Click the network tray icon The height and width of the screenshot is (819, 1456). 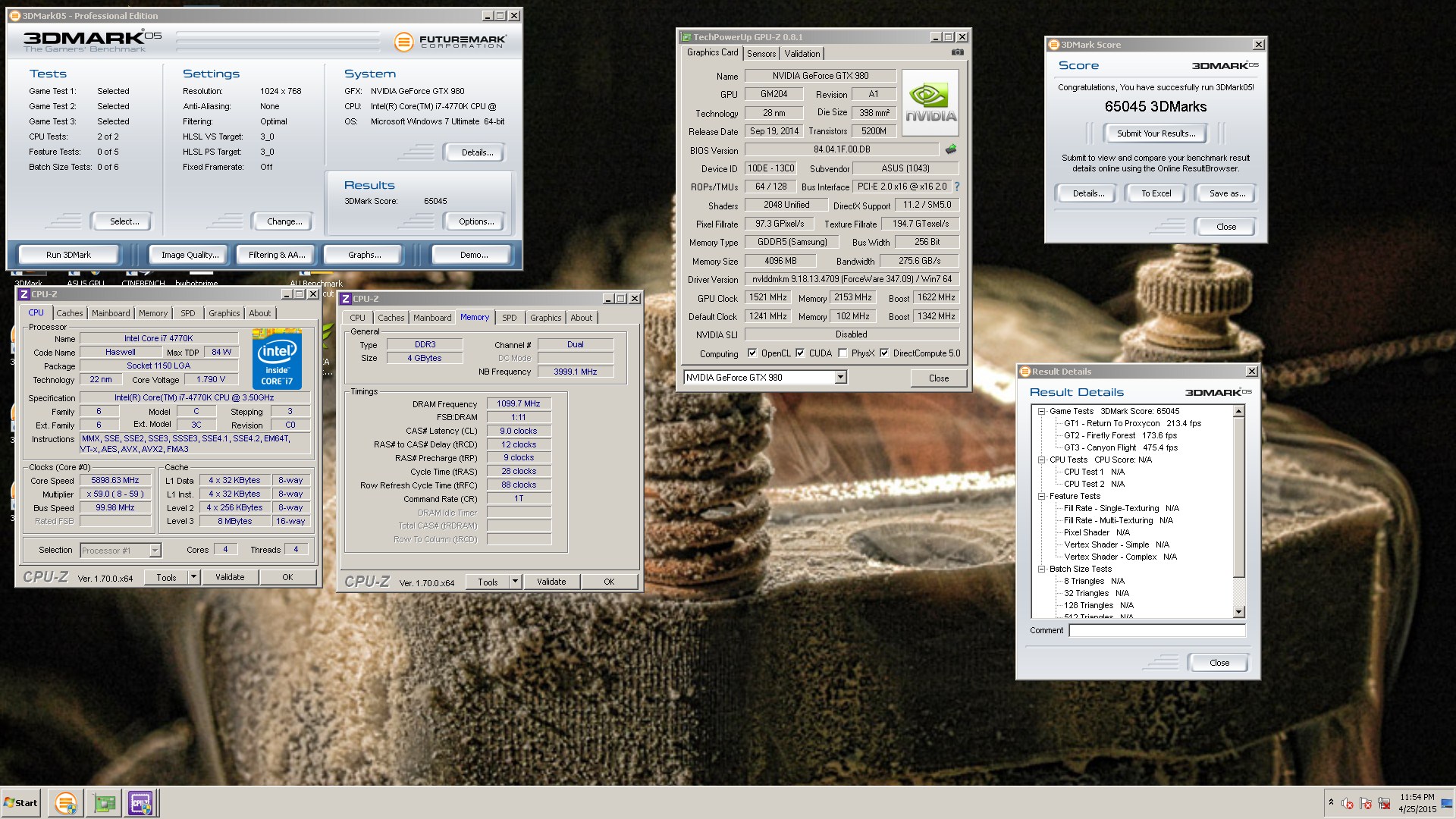tap(1384, 803)
